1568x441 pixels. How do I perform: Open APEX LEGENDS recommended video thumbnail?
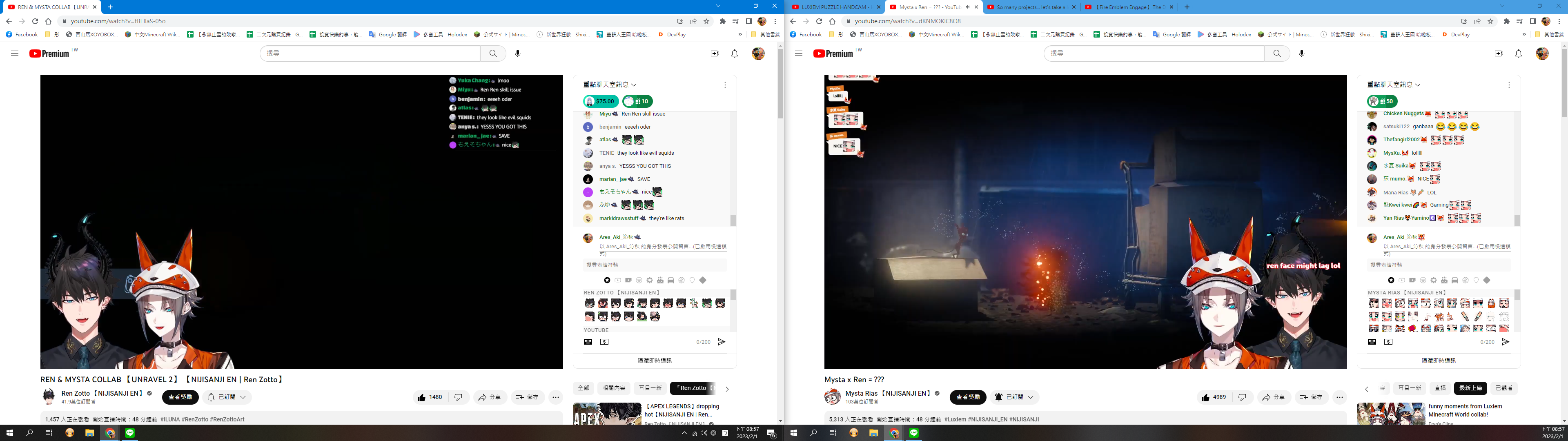[607, 414]
